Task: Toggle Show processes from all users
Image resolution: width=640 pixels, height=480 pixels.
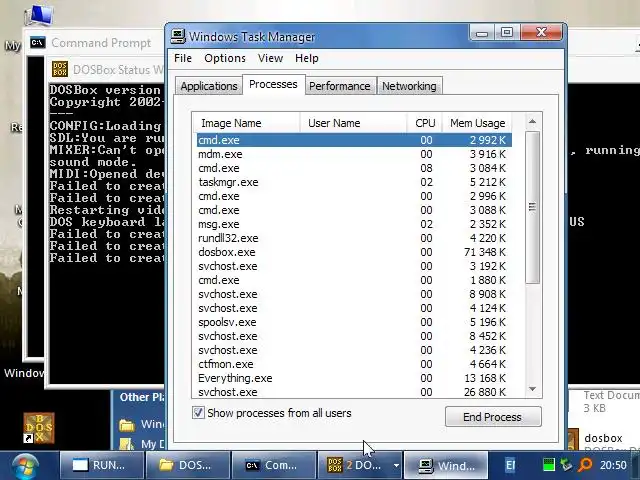Action: tap(198, 413)
